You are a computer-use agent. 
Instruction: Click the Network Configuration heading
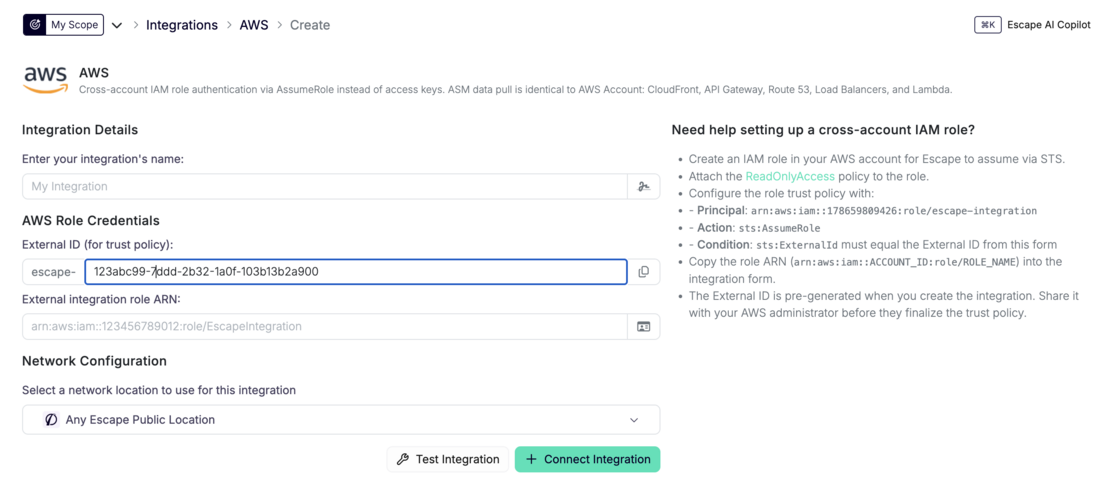click(x=94, y=361)
